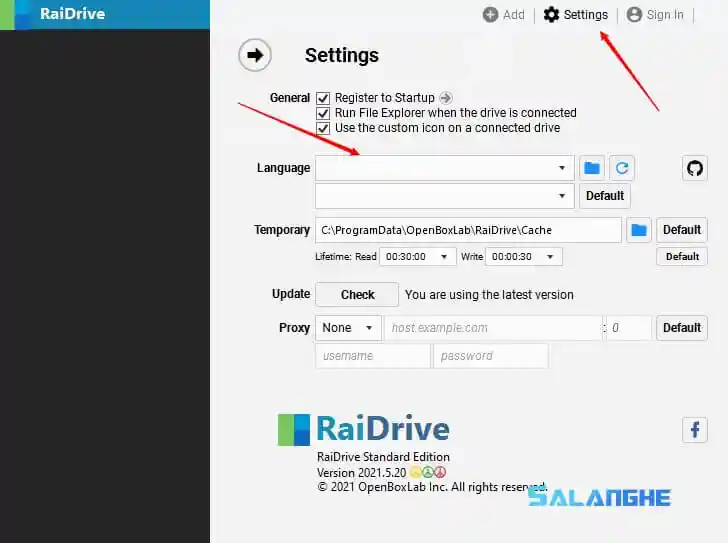This screenshot has height=543, width=728.
Task: Click 'RaiDrive Standard Edition' text
Action: click(x=384, y=457)
